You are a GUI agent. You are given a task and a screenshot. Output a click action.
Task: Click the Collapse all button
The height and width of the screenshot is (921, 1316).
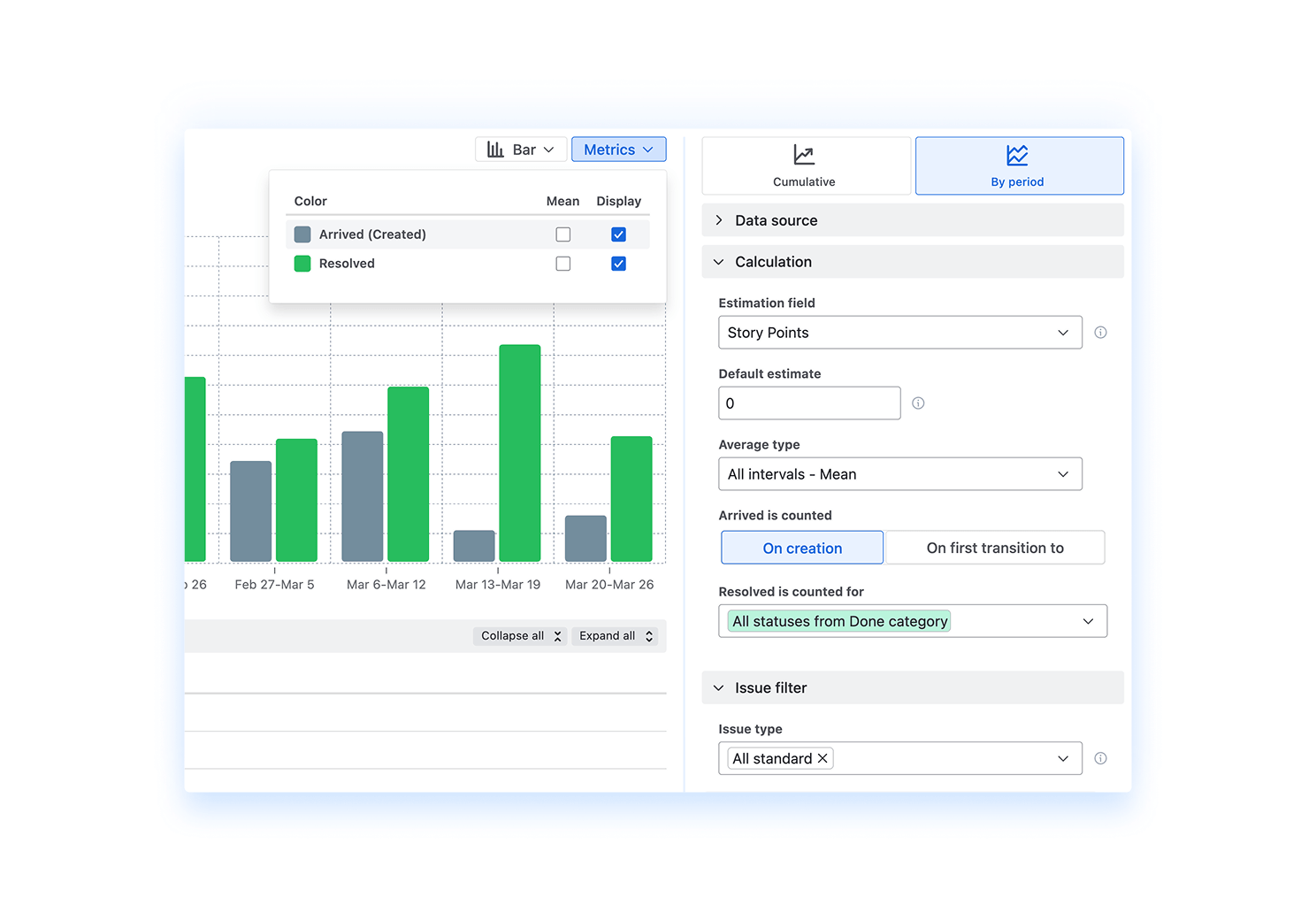pyautogui.click(x=519, y=636)
